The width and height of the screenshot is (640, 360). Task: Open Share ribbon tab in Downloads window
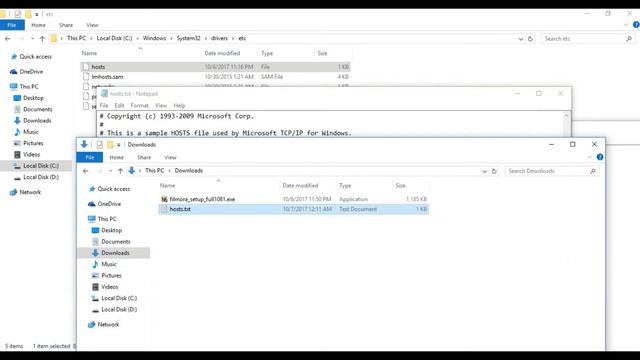tap(144, 157)
